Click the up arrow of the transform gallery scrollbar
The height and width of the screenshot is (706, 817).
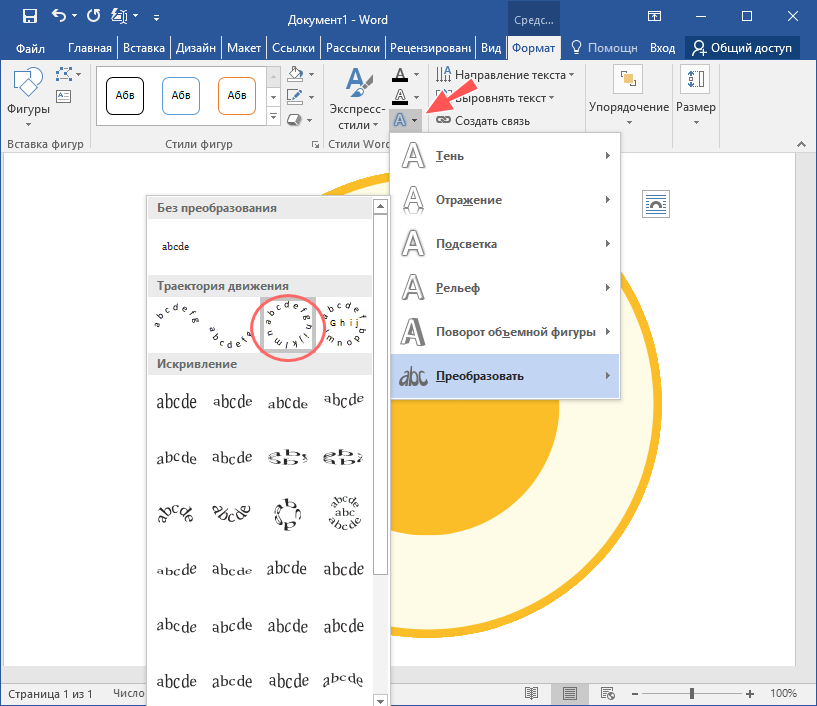pyautogui.click(x=381, y=207)
